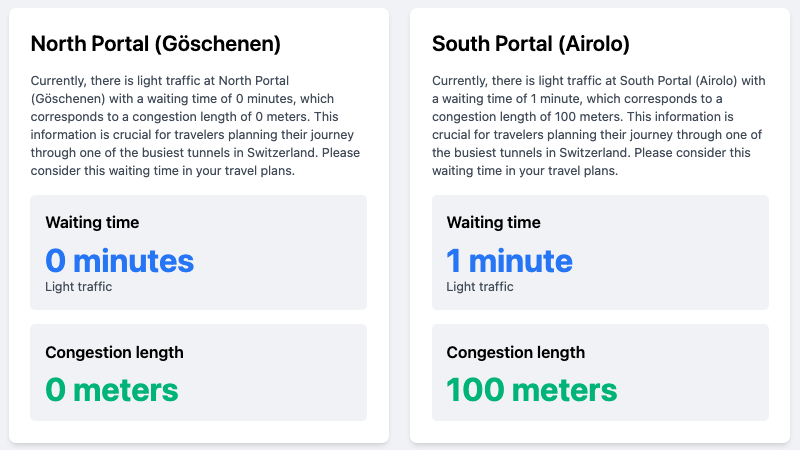Click the North Portal Waiting time label
This screenshot has width=800, height=450.
pyautogui.click(x=92, y=222)
